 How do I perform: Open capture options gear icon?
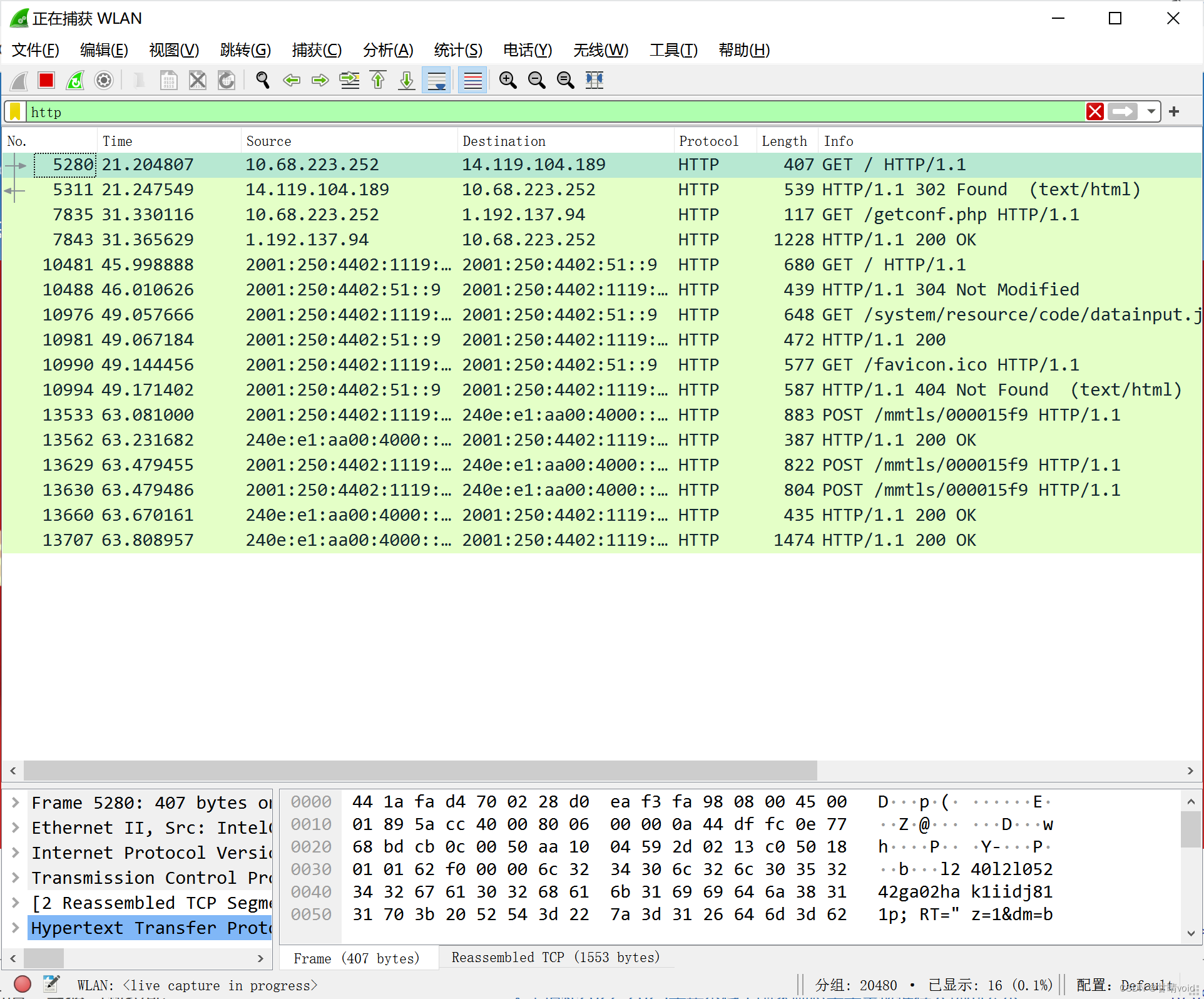point(104,80)
